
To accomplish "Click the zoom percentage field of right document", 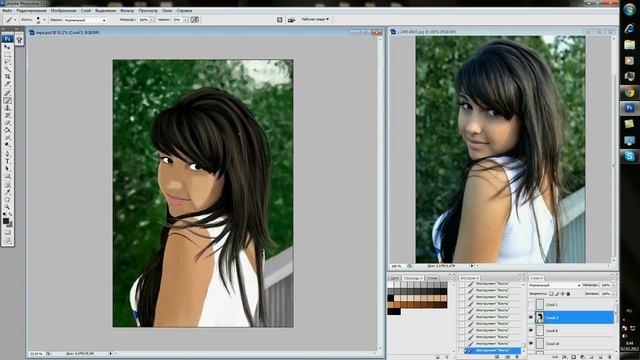I will (x=396, y=266).
